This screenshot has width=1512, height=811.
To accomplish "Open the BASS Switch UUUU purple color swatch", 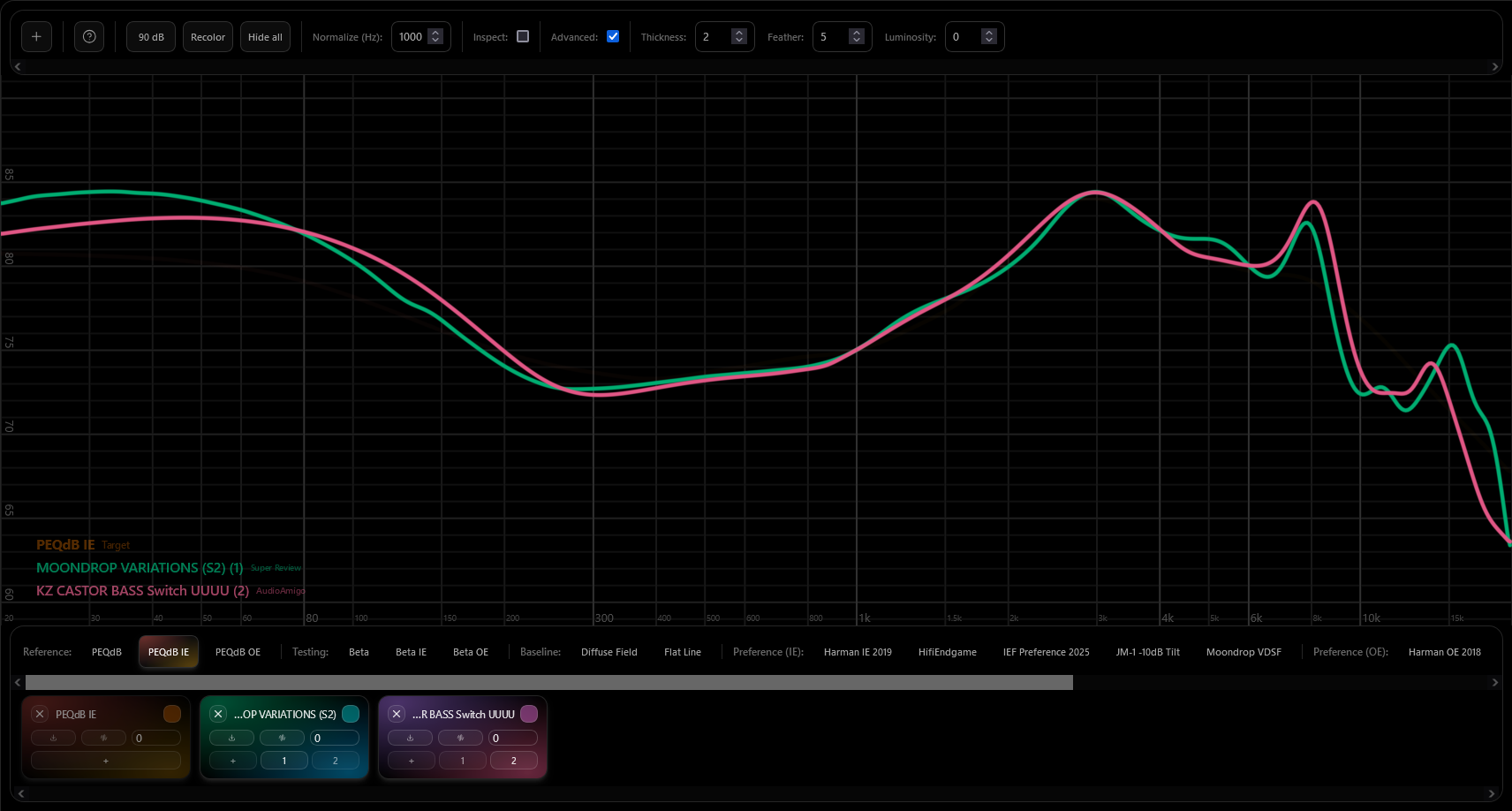I will point(529,714).
